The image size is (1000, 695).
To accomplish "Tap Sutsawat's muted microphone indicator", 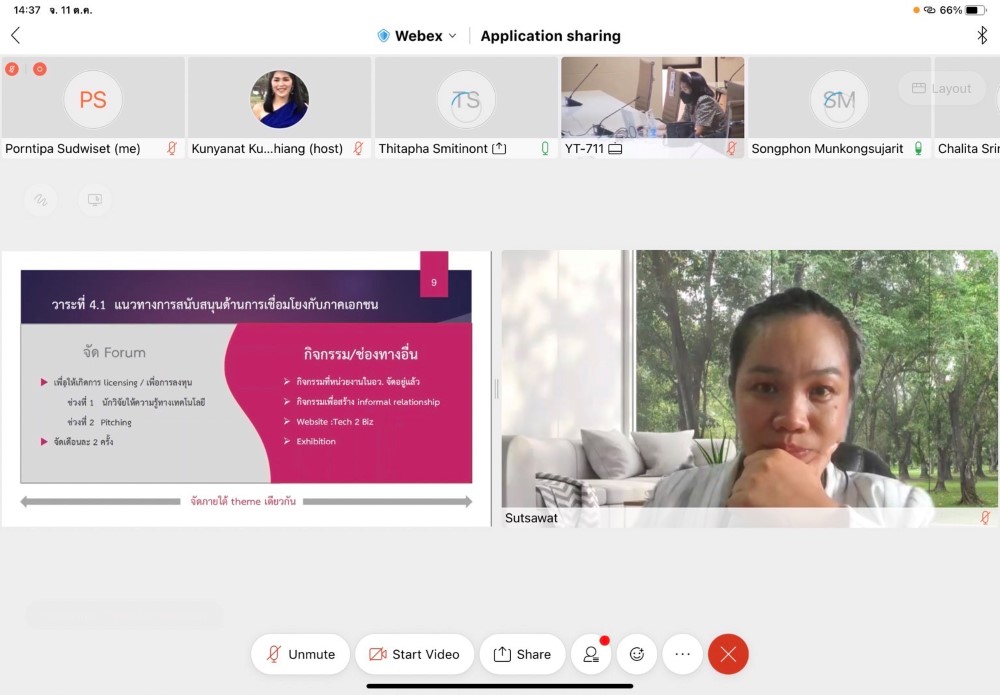I will 985,518.
